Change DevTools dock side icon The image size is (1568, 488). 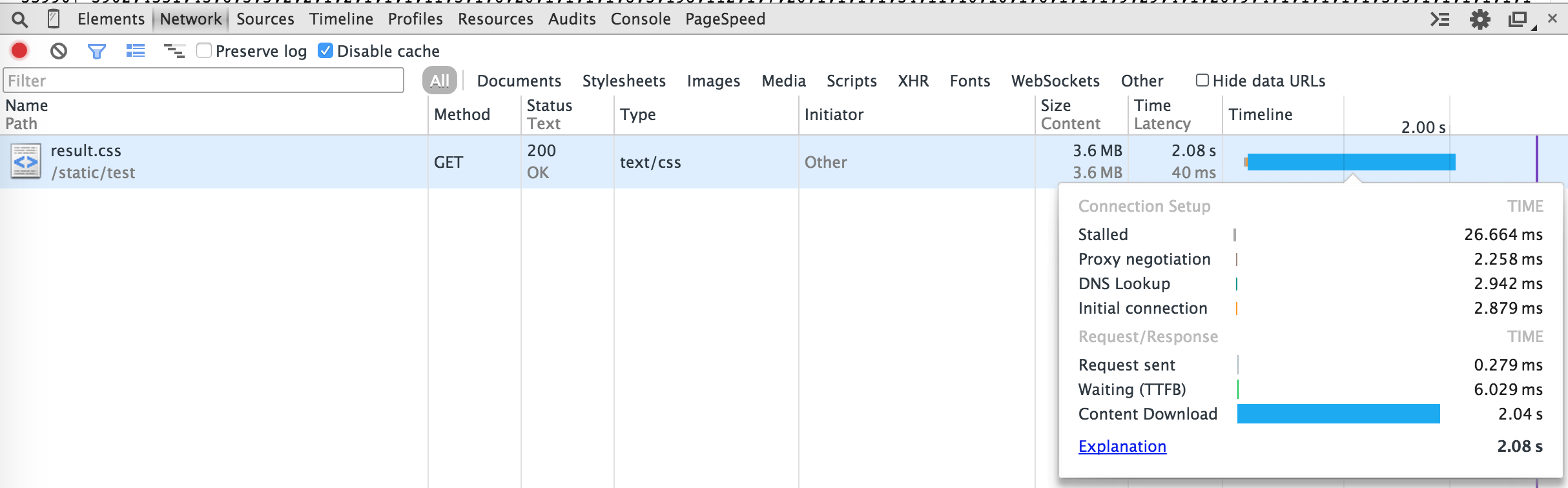[x=1518, y=19]
